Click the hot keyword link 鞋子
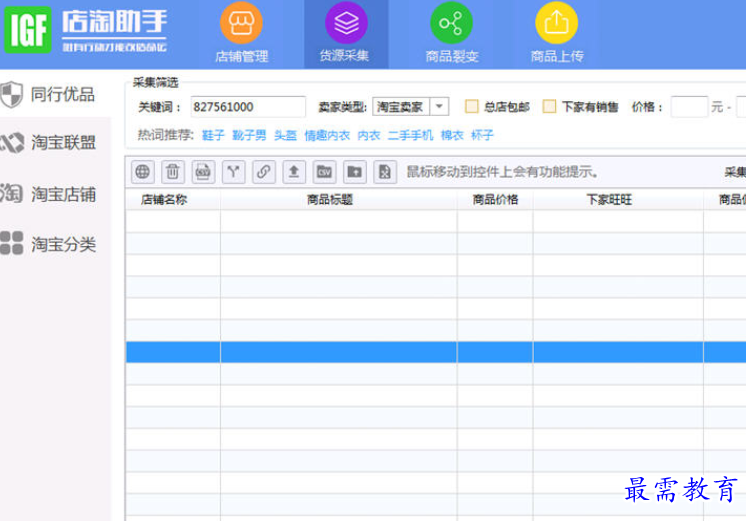746x521 pixels. [x=213, y=135]
